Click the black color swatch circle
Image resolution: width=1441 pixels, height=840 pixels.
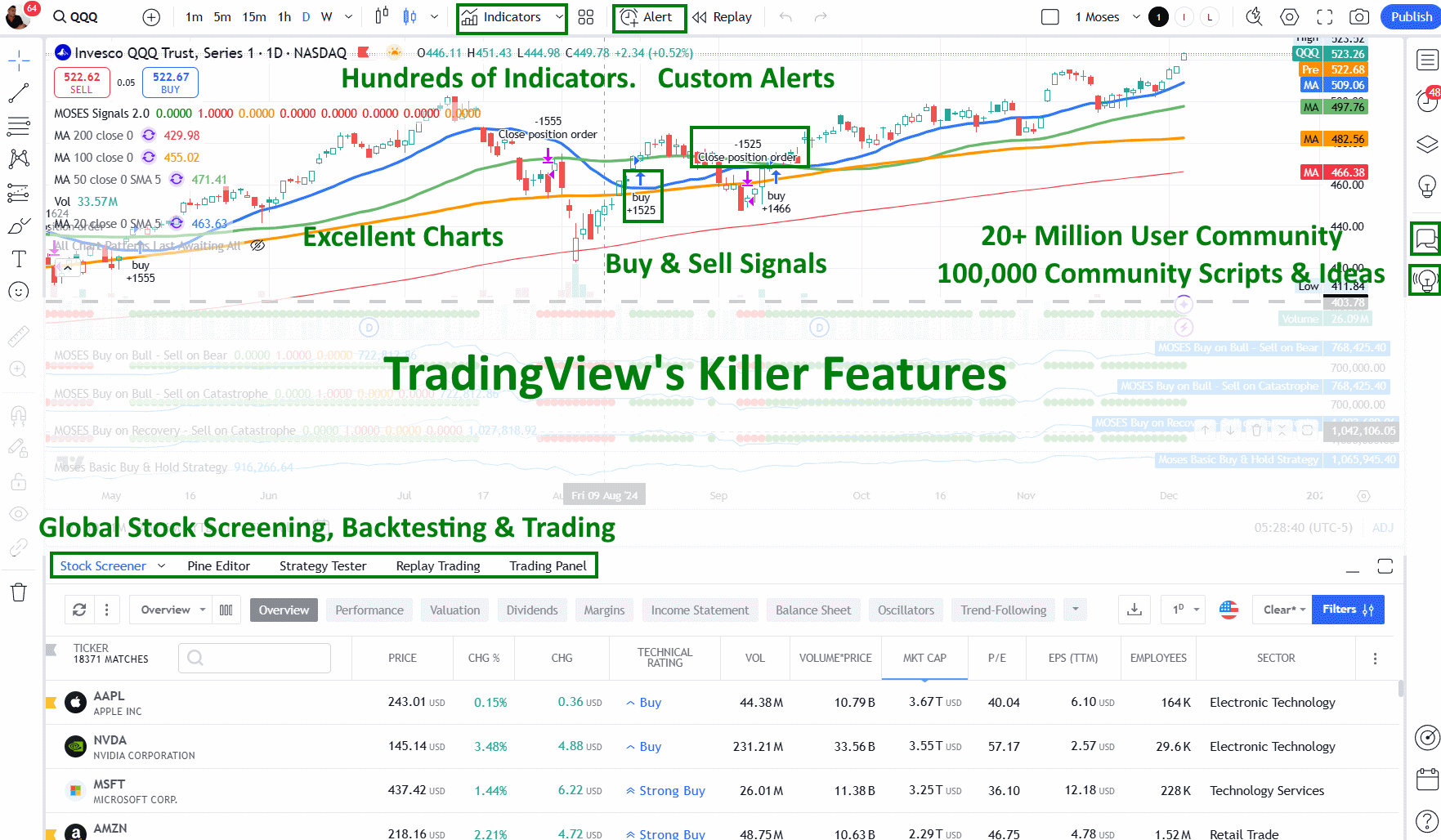1158,17
